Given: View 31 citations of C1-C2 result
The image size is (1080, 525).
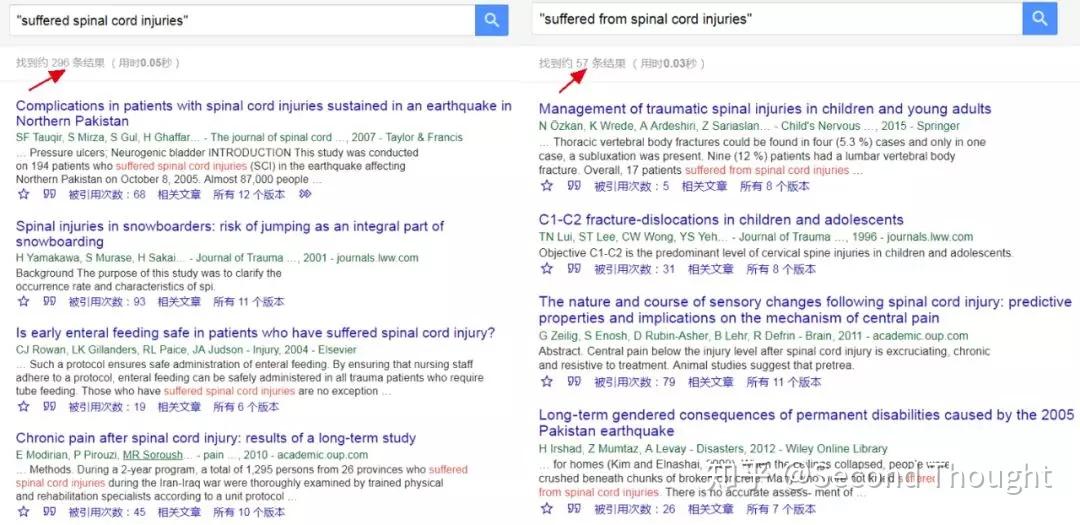Looking at the screenshot, I should (634, 269).
